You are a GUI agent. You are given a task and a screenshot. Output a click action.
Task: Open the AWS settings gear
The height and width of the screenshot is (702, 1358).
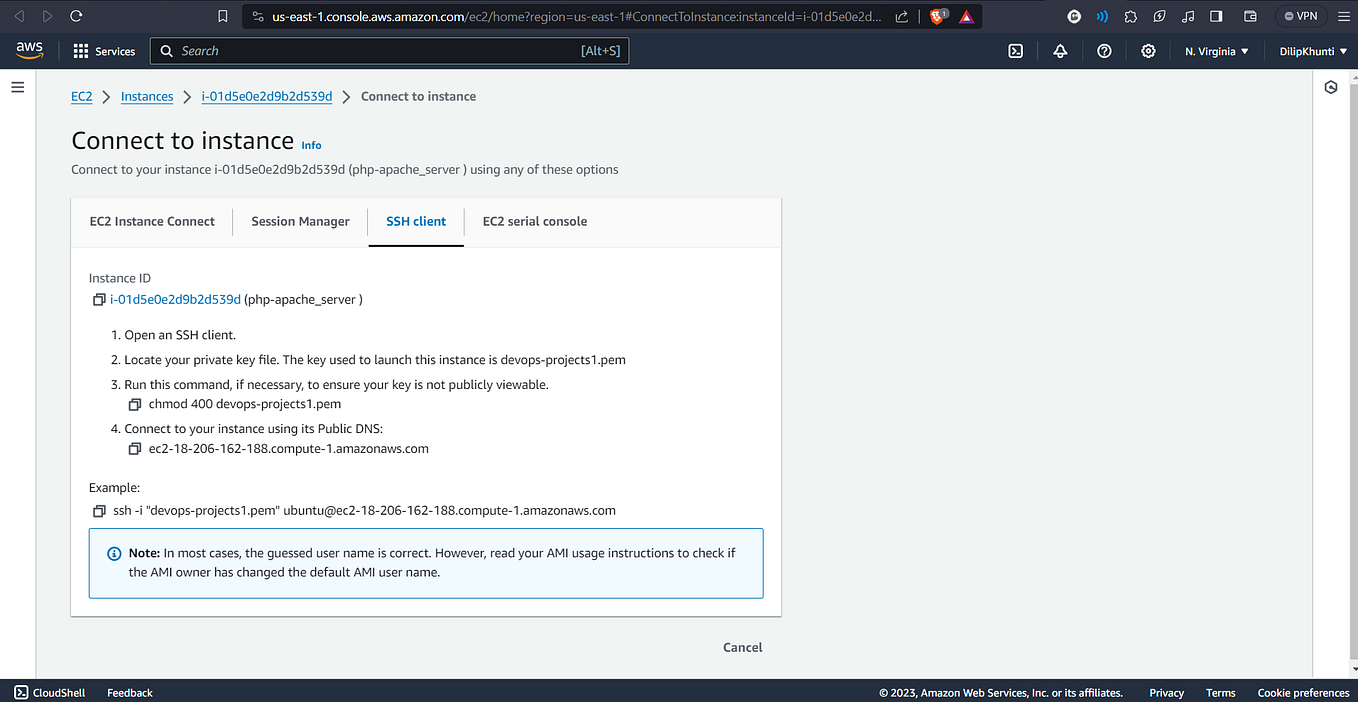(1148, 50)
